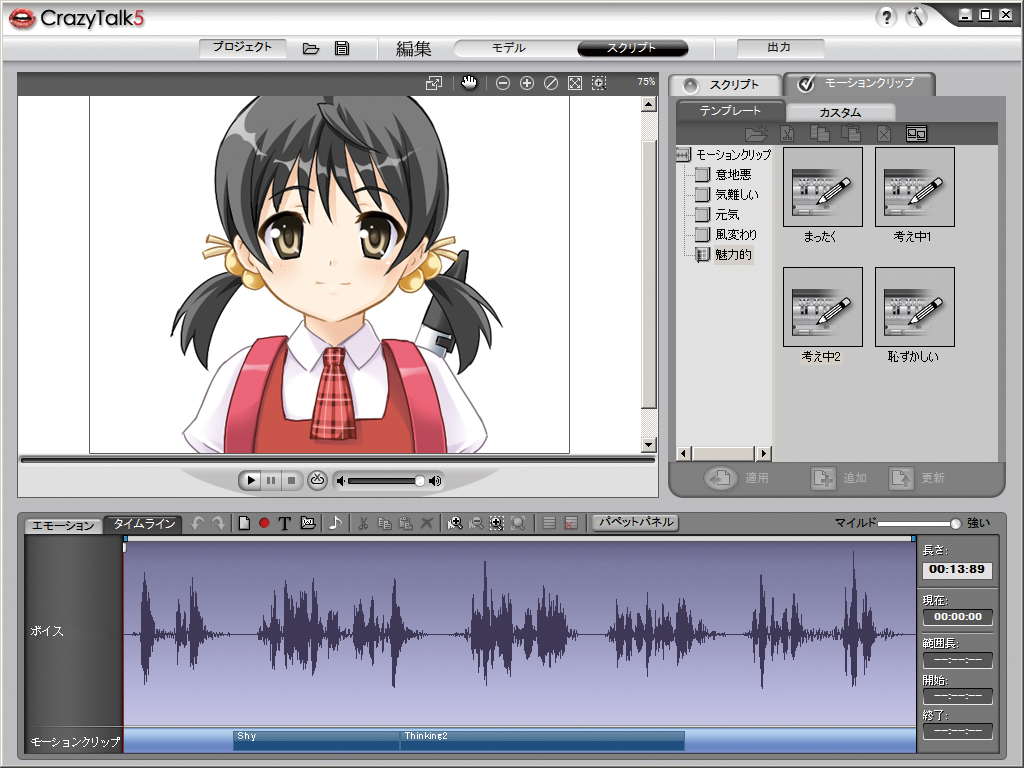Screen dimensions: 1024x768
Task: Cut selection with scissors icon
Action: coord(363,523)
